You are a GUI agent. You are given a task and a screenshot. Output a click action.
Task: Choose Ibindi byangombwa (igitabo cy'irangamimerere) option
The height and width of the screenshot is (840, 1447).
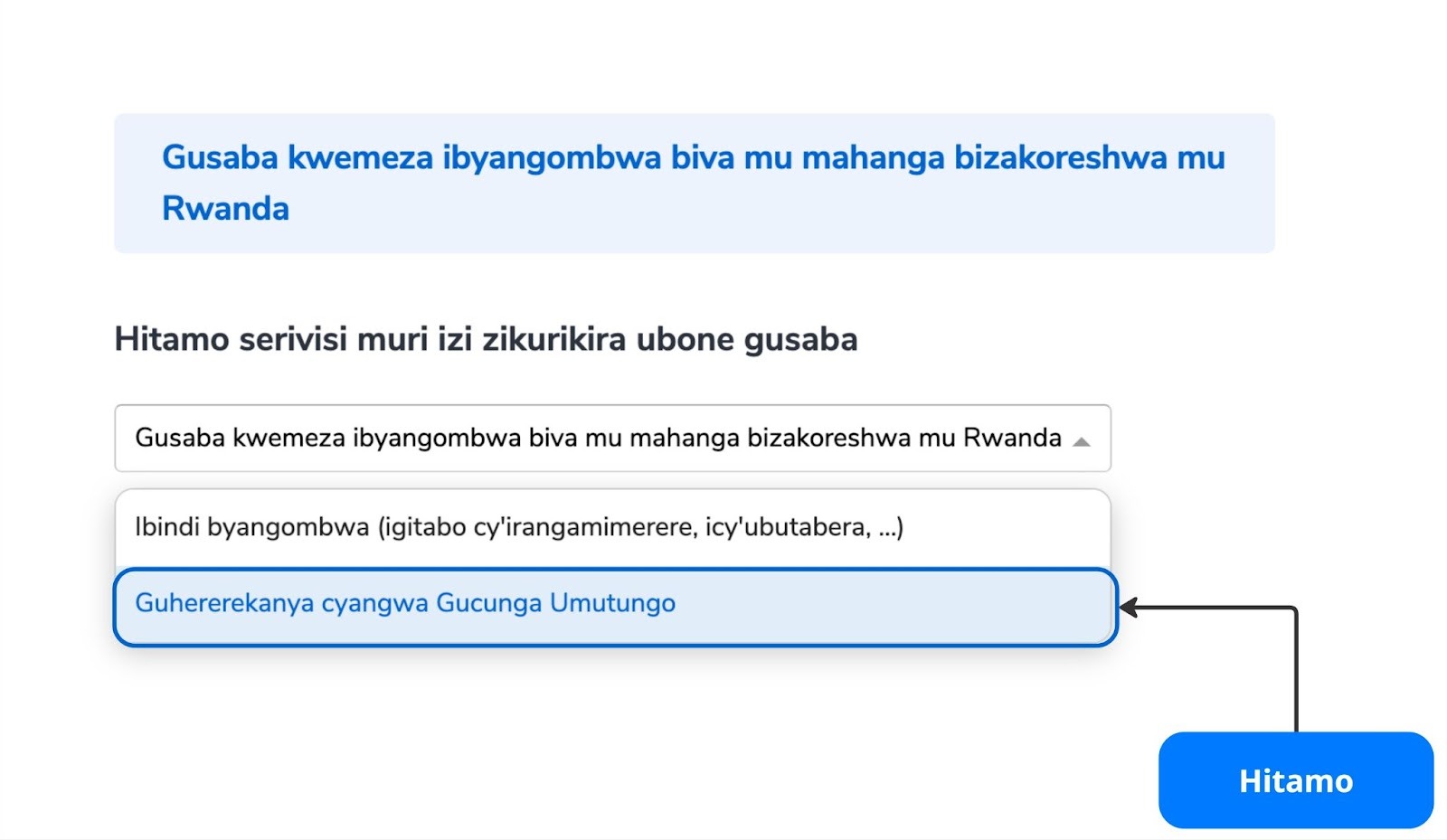(x=612, y=527)
